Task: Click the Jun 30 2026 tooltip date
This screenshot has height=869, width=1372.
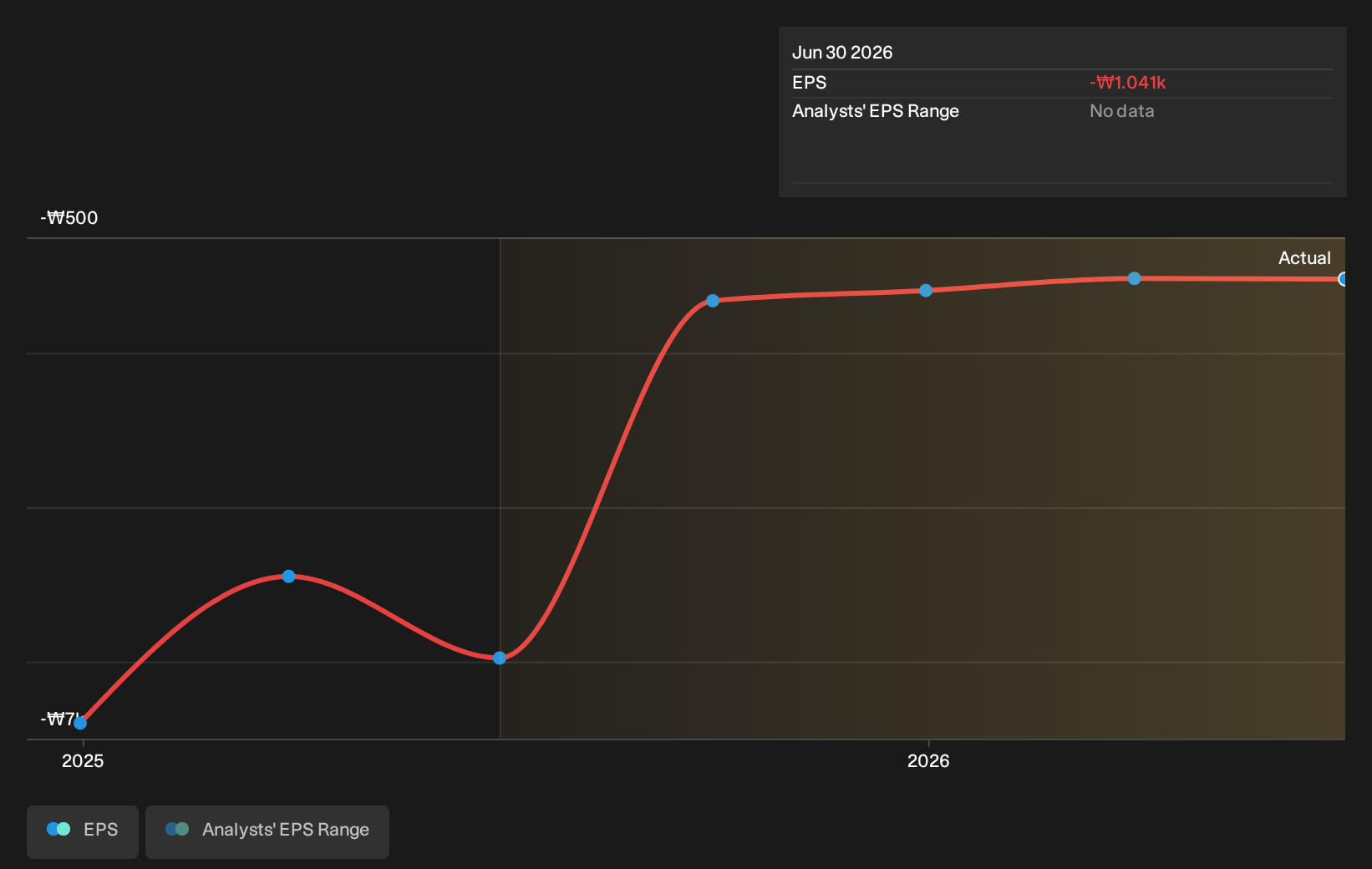Action: (x=842, y=53)
